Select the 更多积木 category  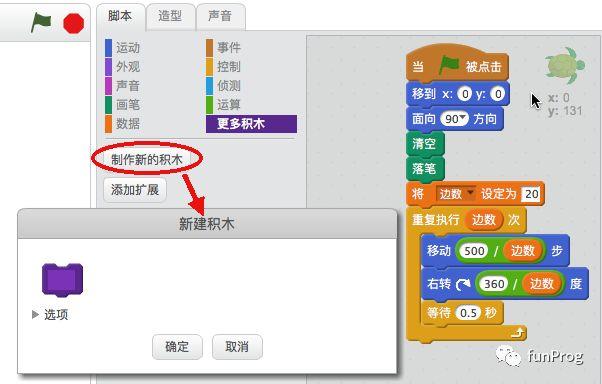(x=251, y=124)
